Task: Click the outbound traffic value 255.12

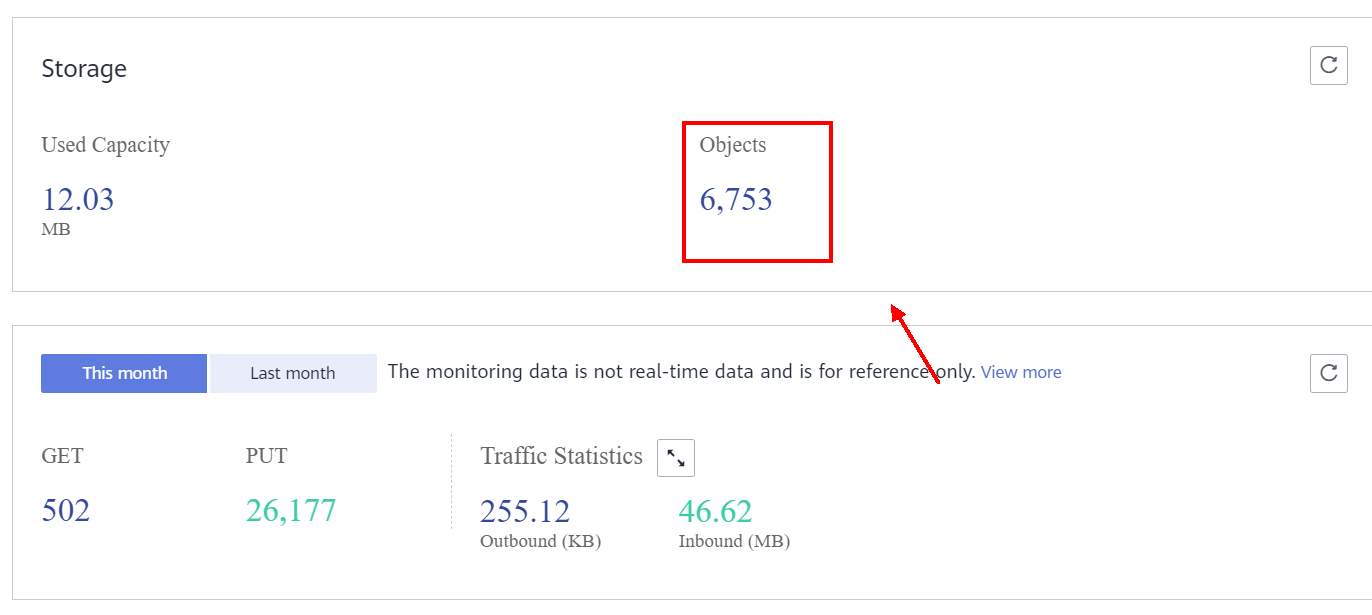Action: pyautogui.click(x=525, y=512)
